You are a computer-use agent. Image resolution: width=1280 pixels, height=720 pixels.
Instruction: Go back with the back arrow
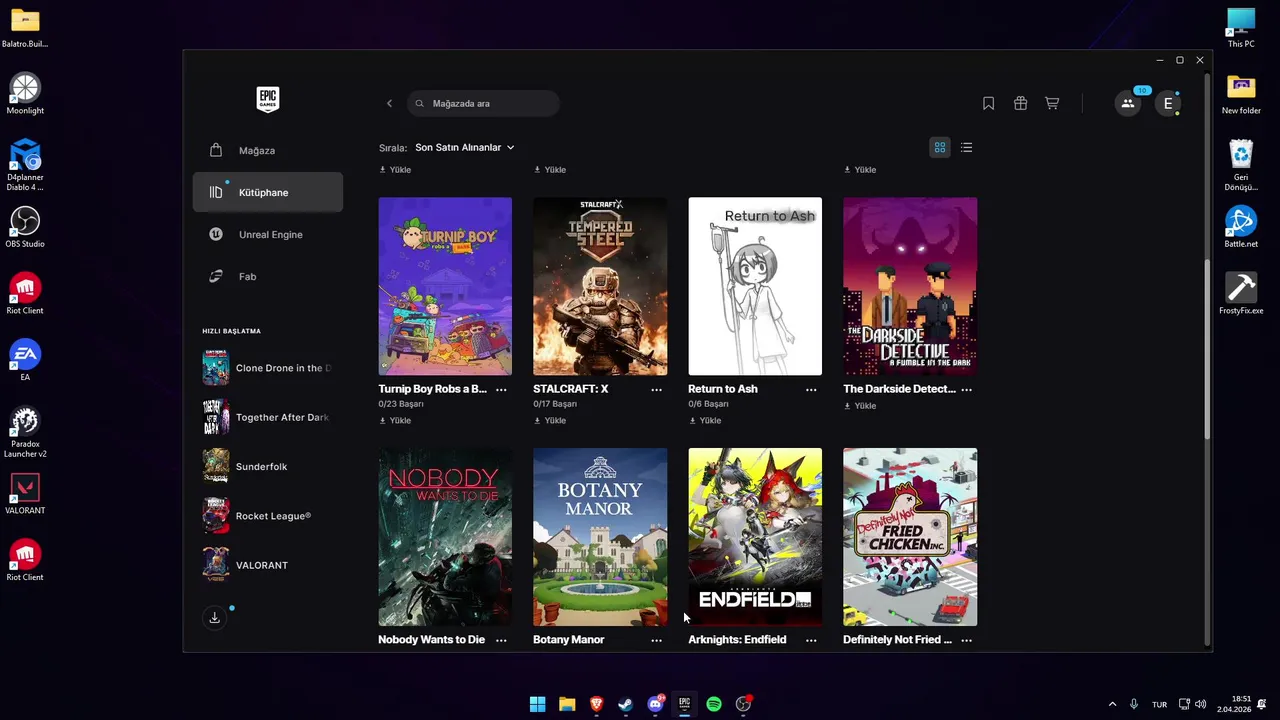[x=390, y=103]
